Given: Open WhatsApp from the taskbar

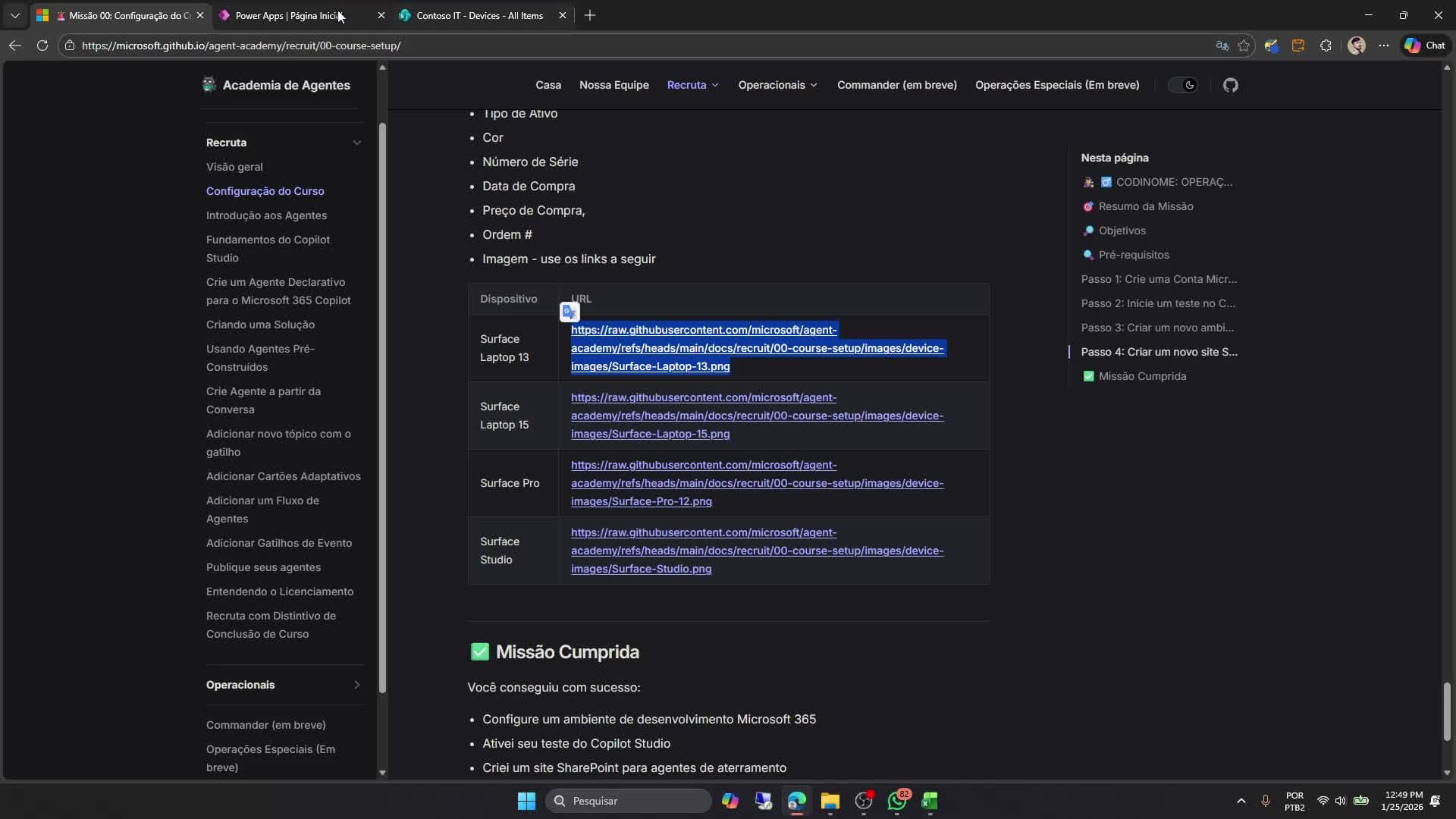Looking at the screenshot, I should tap(897, 801).
